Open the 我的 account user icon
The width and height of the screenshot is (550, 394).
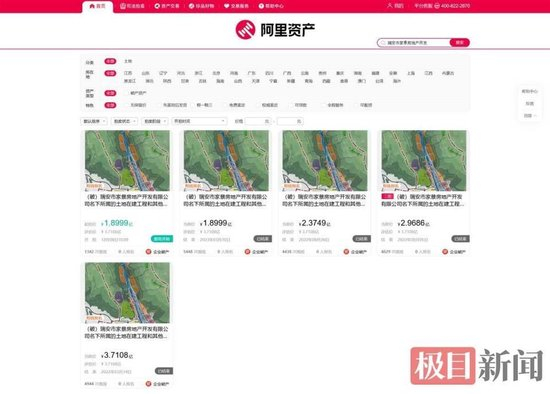[x=389, y=6]
